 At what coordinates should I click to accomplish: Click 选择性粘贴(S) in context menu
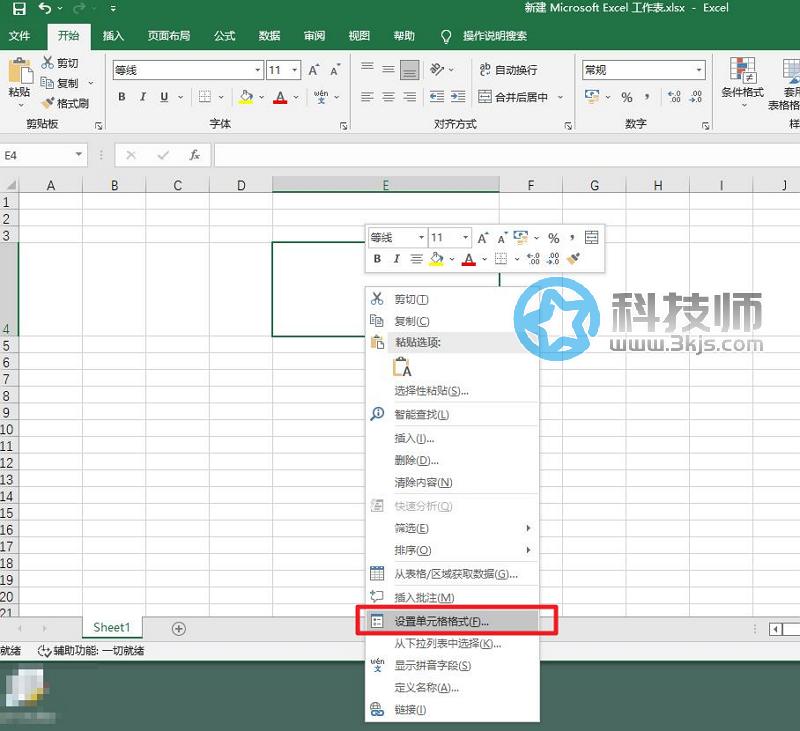pos(453,391)
